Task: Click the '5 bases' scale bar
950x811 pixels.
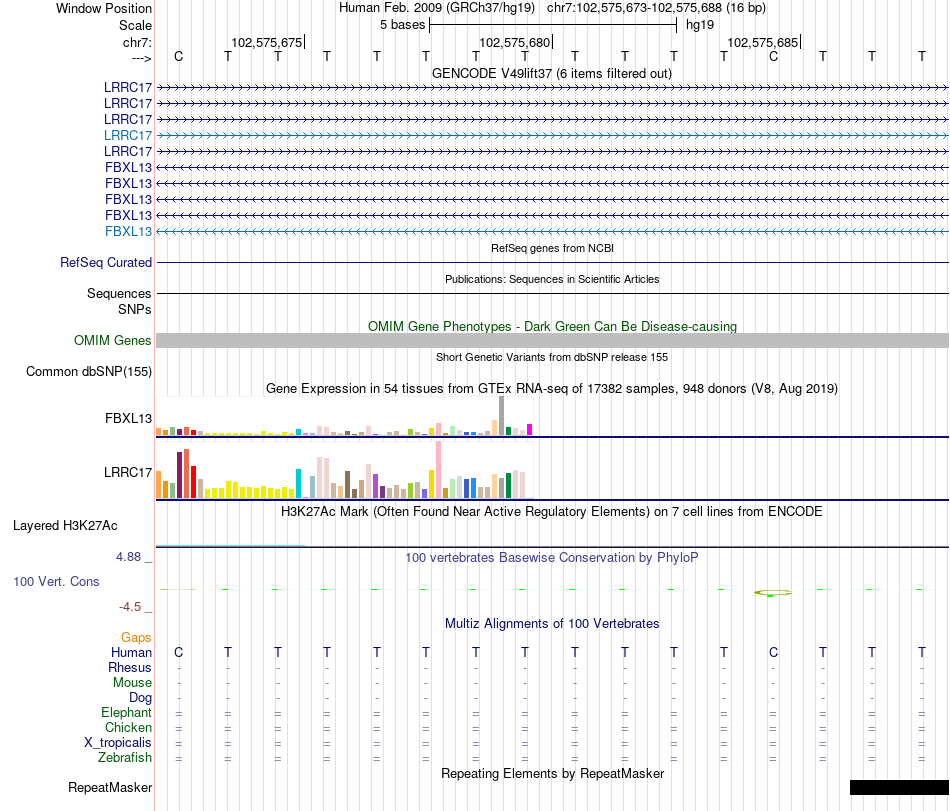Action: (x=553, y=25)
